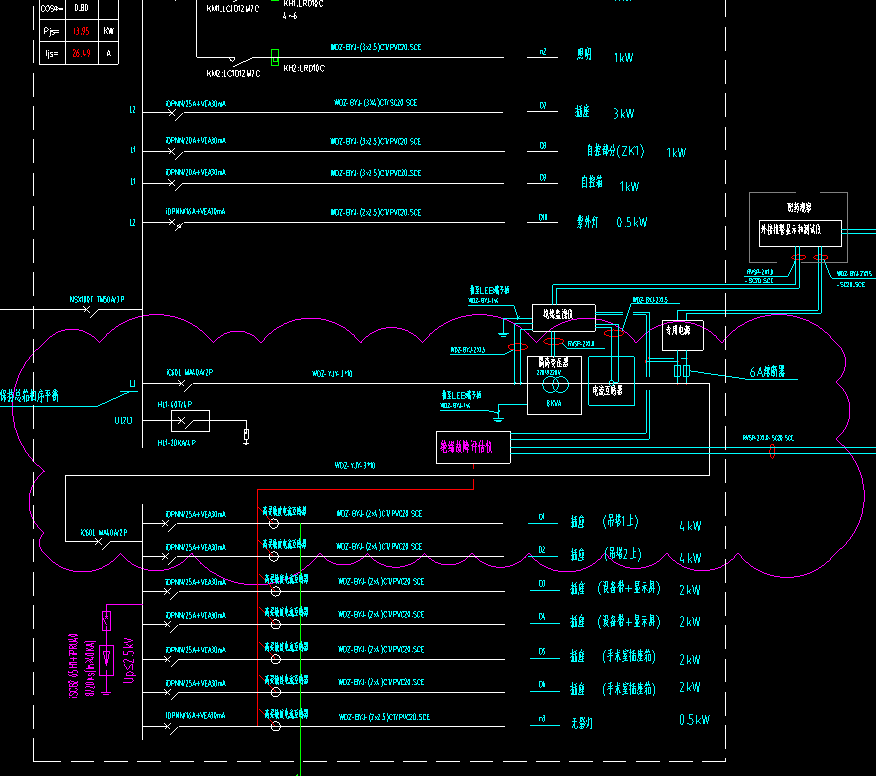Click the red ellipse on the RVSP-2X1.0-SC20 cable
The height and width of the screenshot is (776, 876).
click(x=772, y=451)
